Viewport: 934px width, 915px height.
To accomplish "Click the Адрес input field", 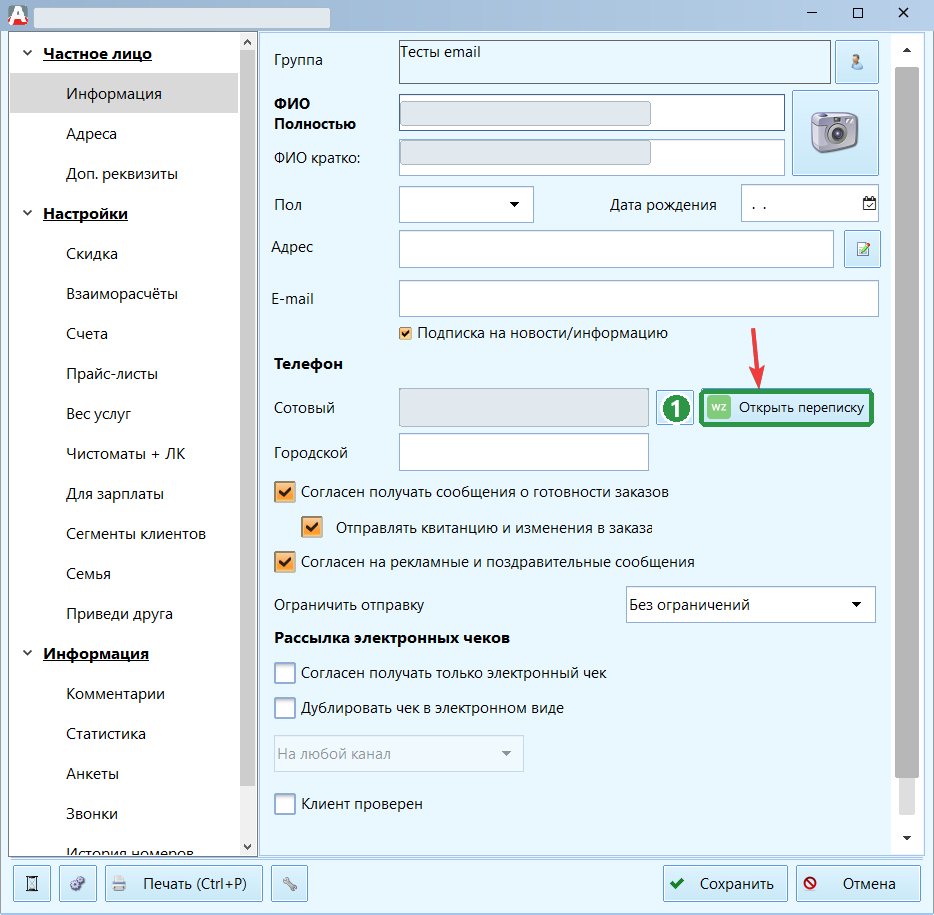I will click(x=616, y=249).
